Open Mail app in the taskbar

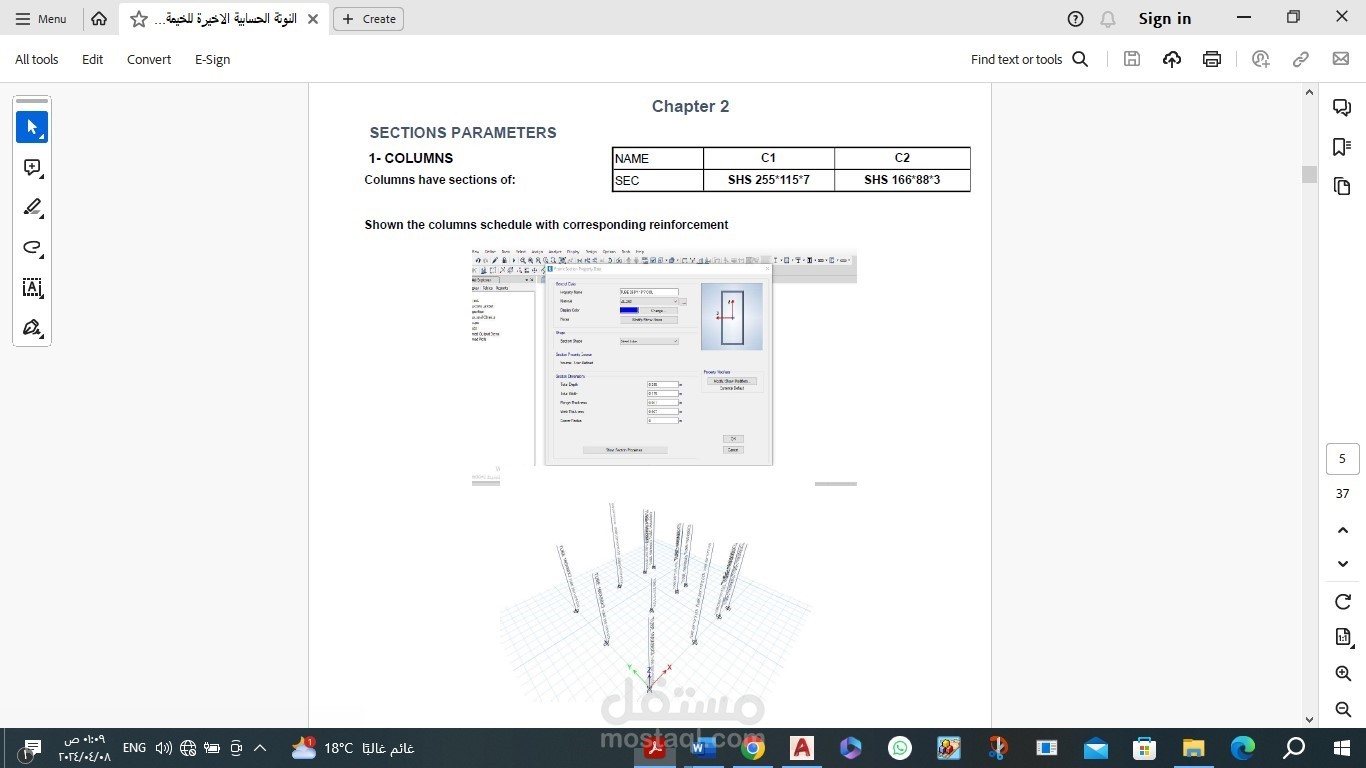tap(1096, 748)
